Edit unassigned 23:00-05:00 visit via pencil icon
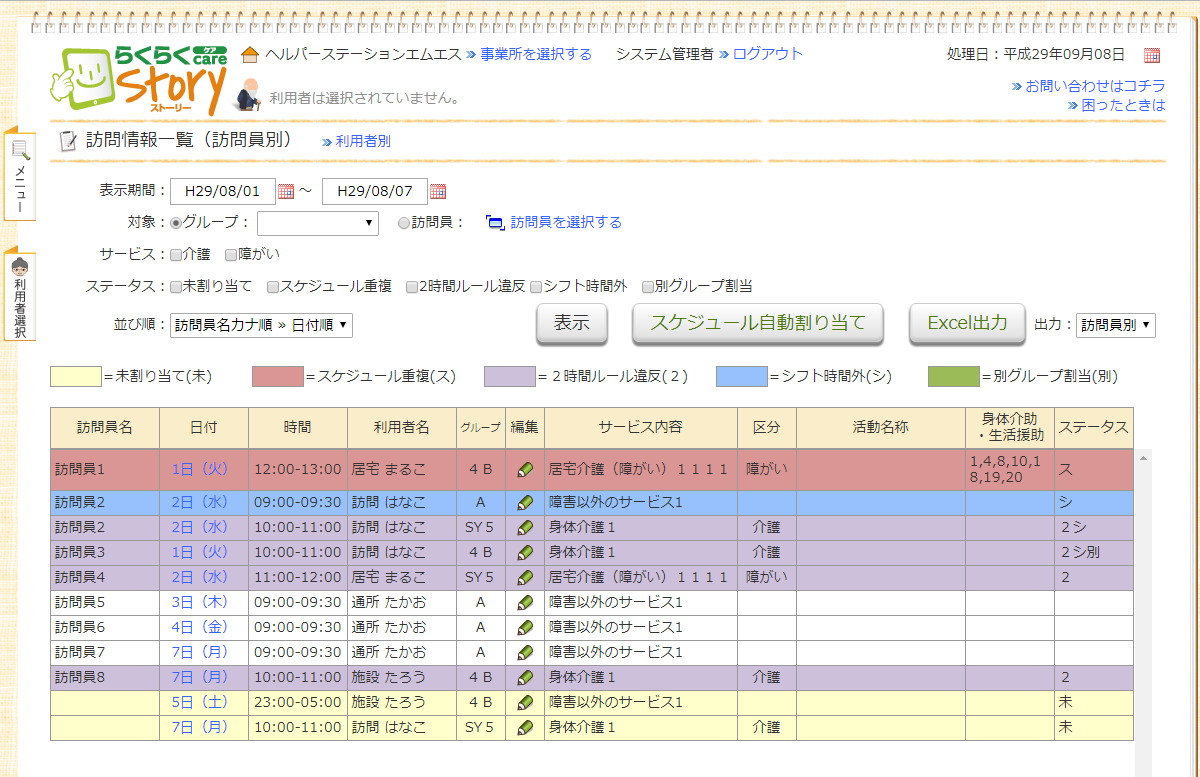Image resolution: width=1200 pixels, height=777 pixels. tap(525, 702)
